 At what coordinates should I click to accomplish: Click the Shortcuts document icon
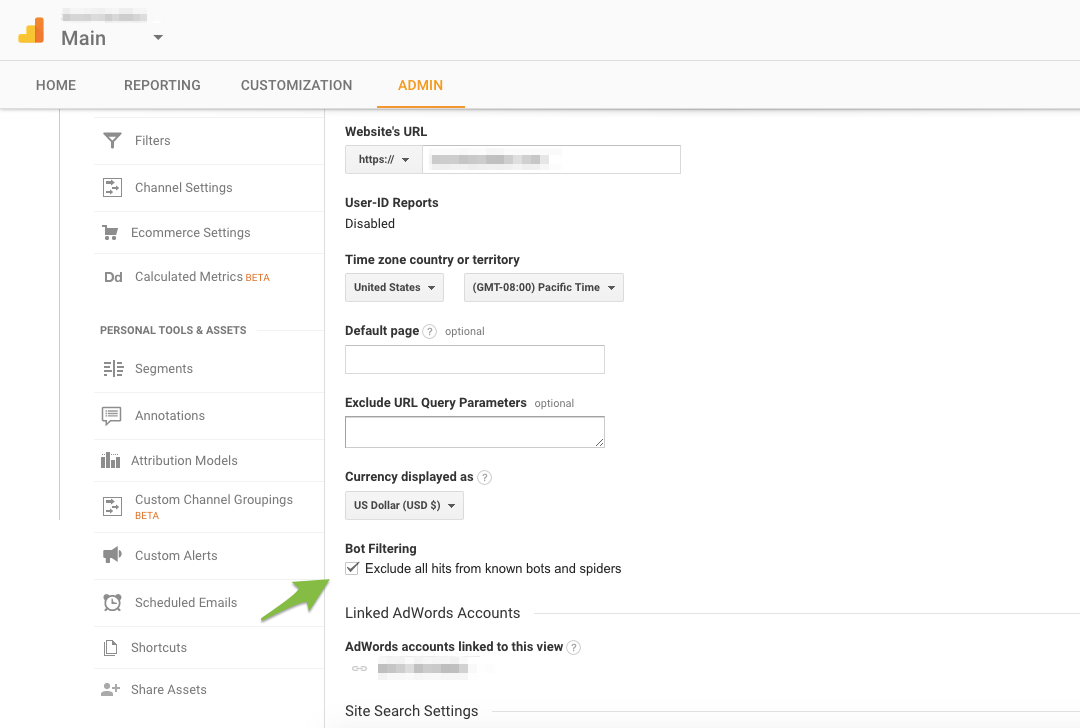coord(110,647)
